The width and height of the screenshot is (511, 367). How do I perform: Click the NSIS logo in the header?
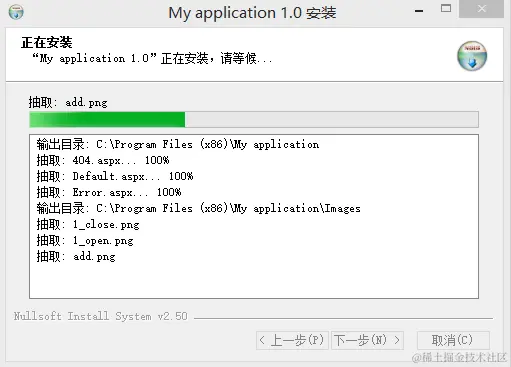472,56
